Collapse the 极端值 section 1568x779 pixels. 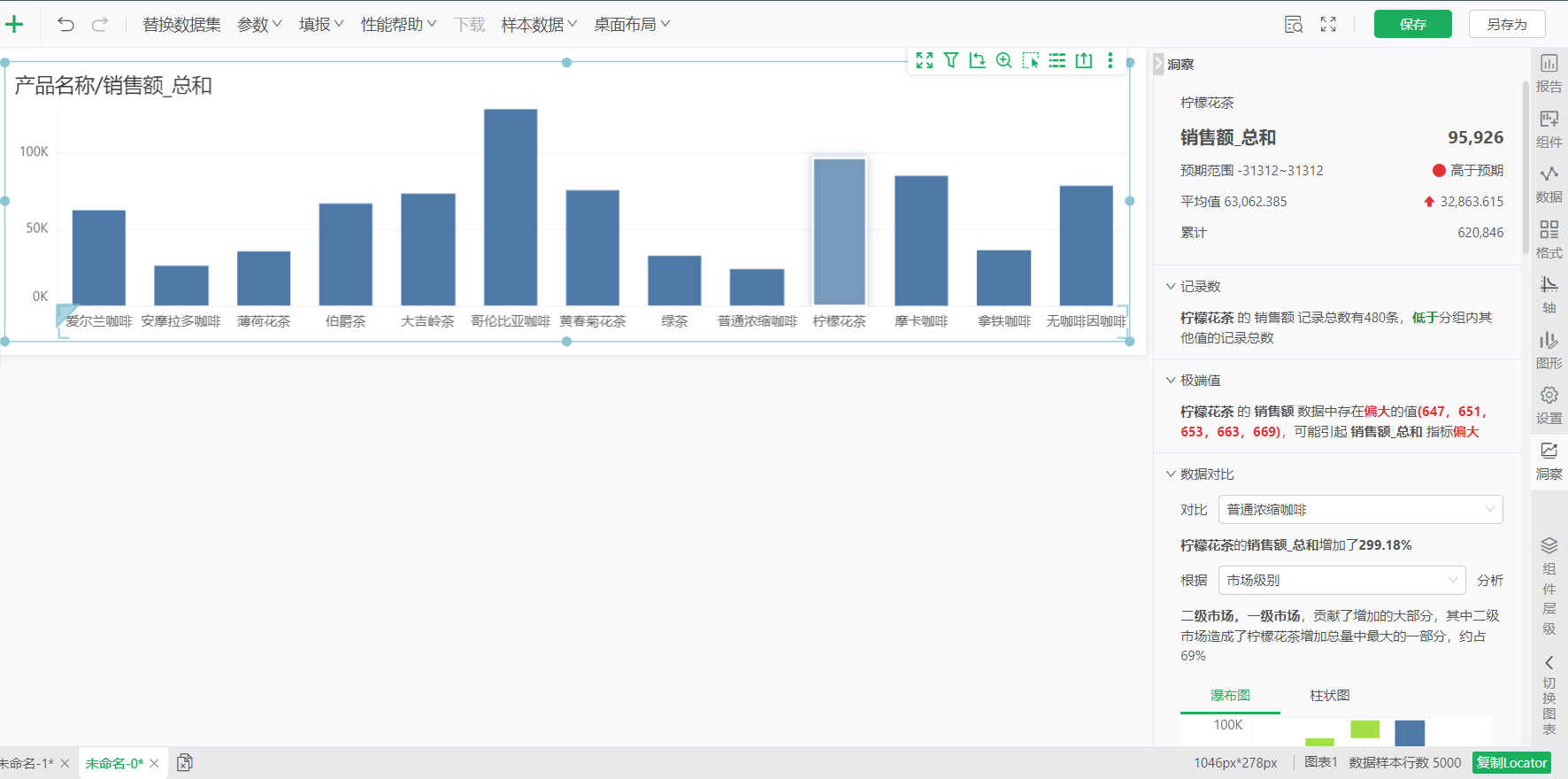coord(1171,380)
